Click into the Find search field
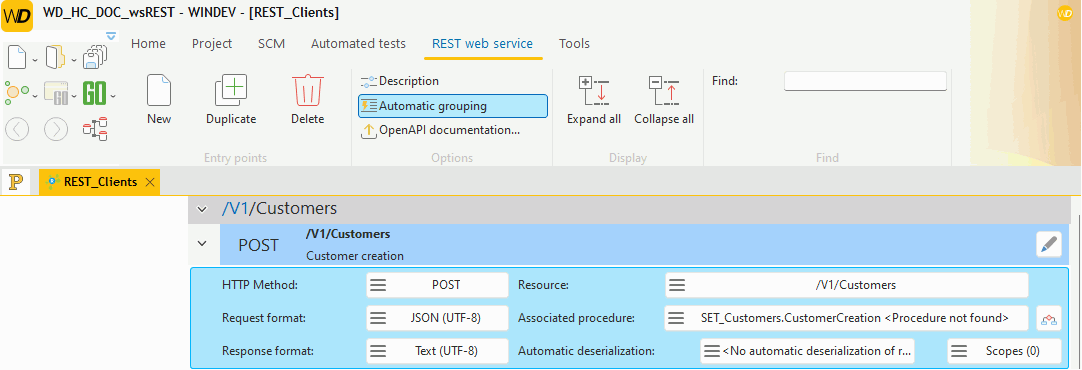This screenshot has height=370, width=1082. click(x=865, y=81)
